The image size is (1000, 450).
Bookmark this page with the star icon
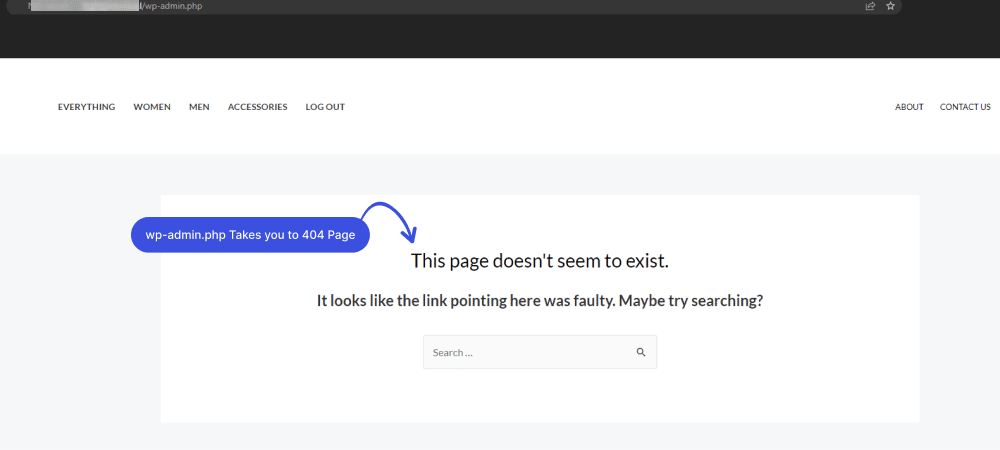click(890, 6)
